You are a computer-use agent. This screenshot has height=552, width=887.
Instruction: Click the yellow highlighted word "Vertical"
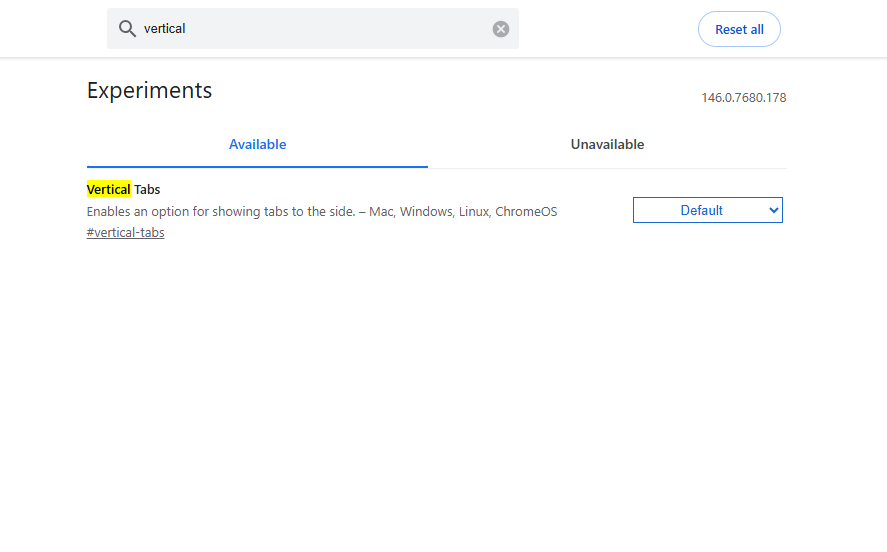108,189
